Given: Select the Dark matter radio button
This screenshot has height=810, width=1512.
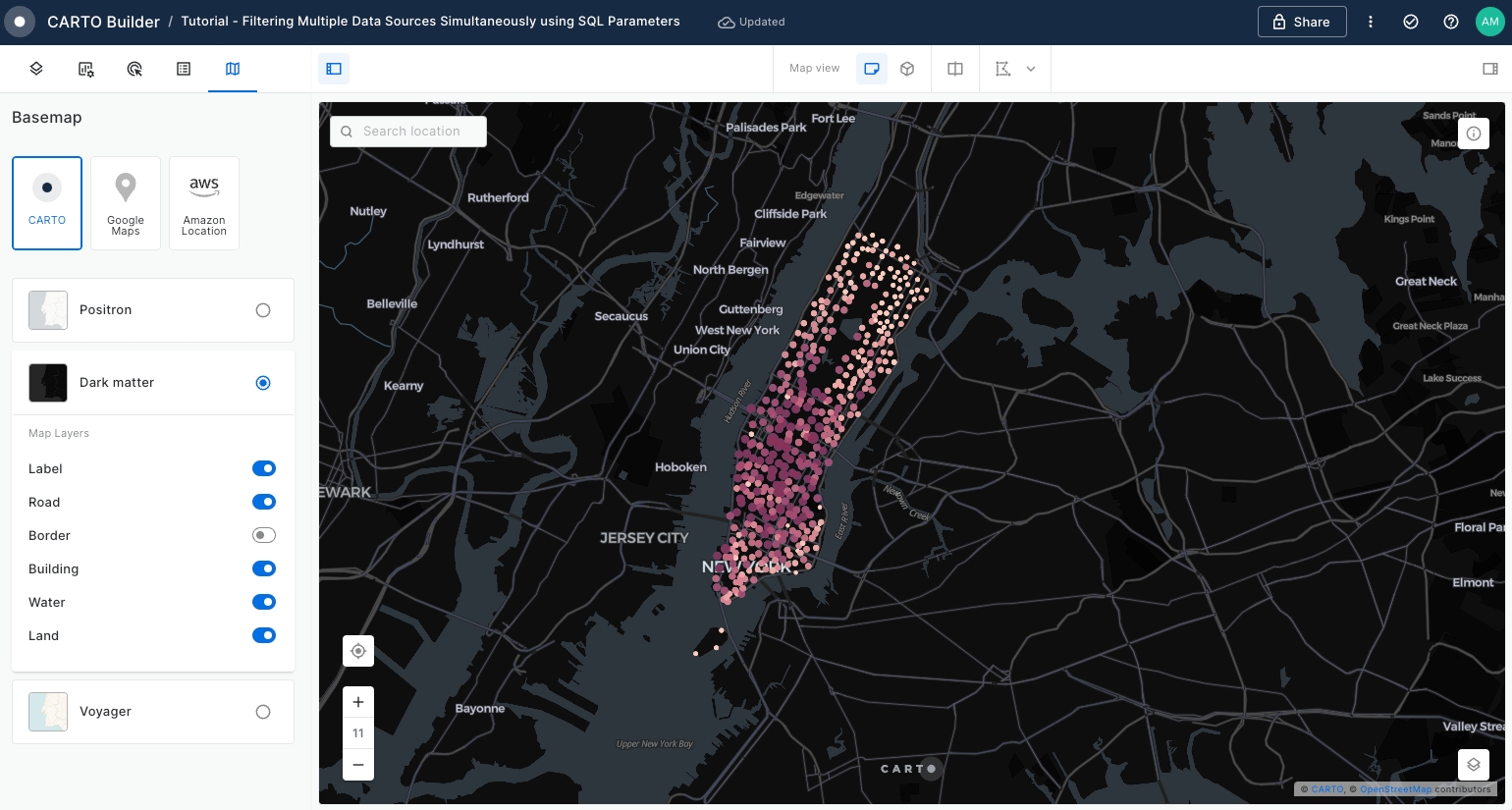Looking at the screenshot, I should pyautogui.click(x=263, y=383).
